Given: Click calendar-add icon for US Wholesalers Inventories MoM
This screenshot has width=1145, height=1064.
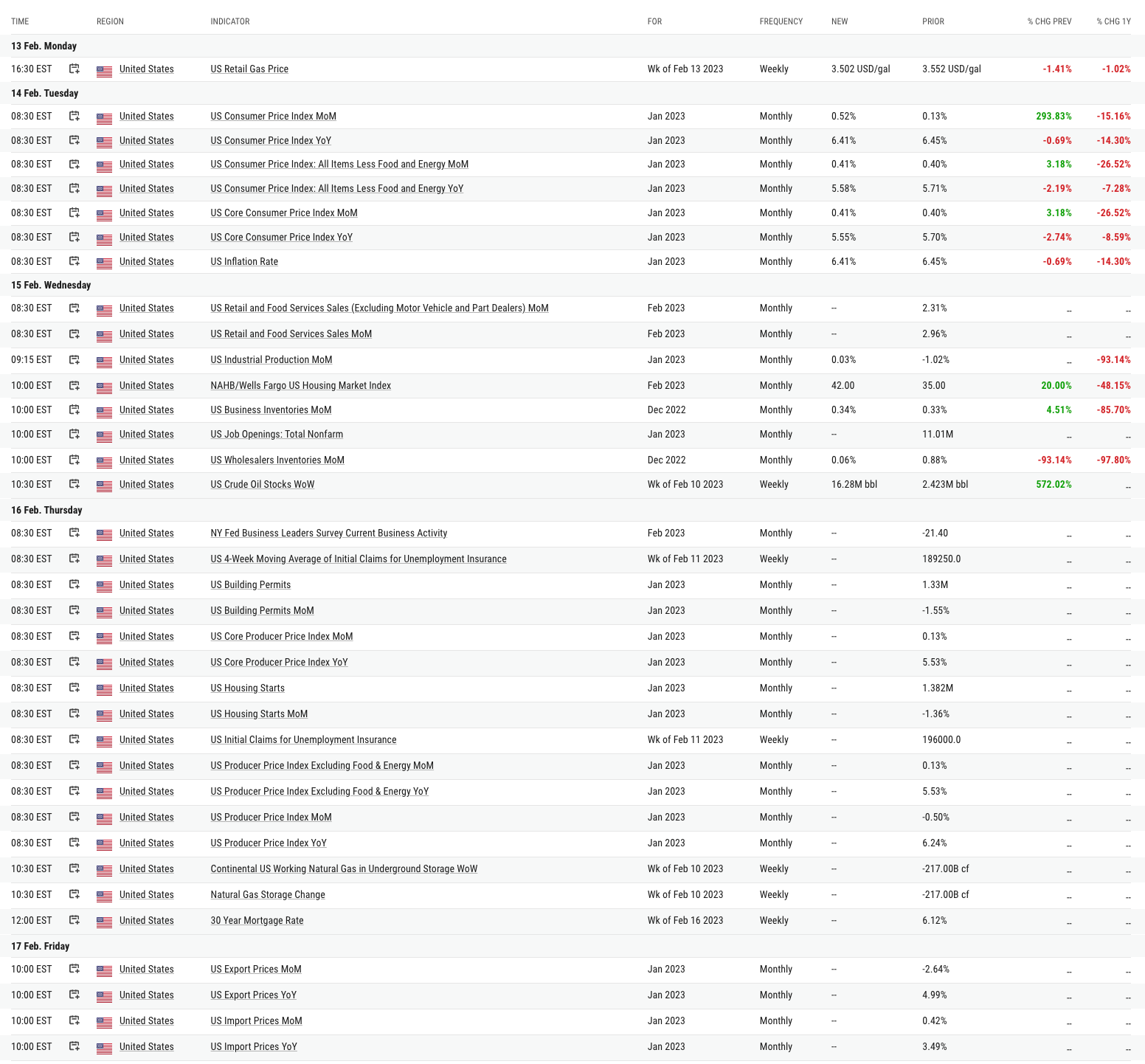Looking at the screenshot, I should click(x=75, y=460).
